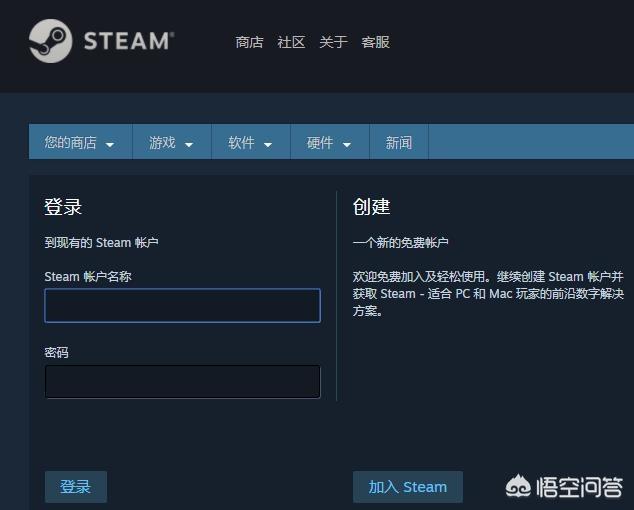Click the caret arrow beside 您的商店

click(110, 145)
